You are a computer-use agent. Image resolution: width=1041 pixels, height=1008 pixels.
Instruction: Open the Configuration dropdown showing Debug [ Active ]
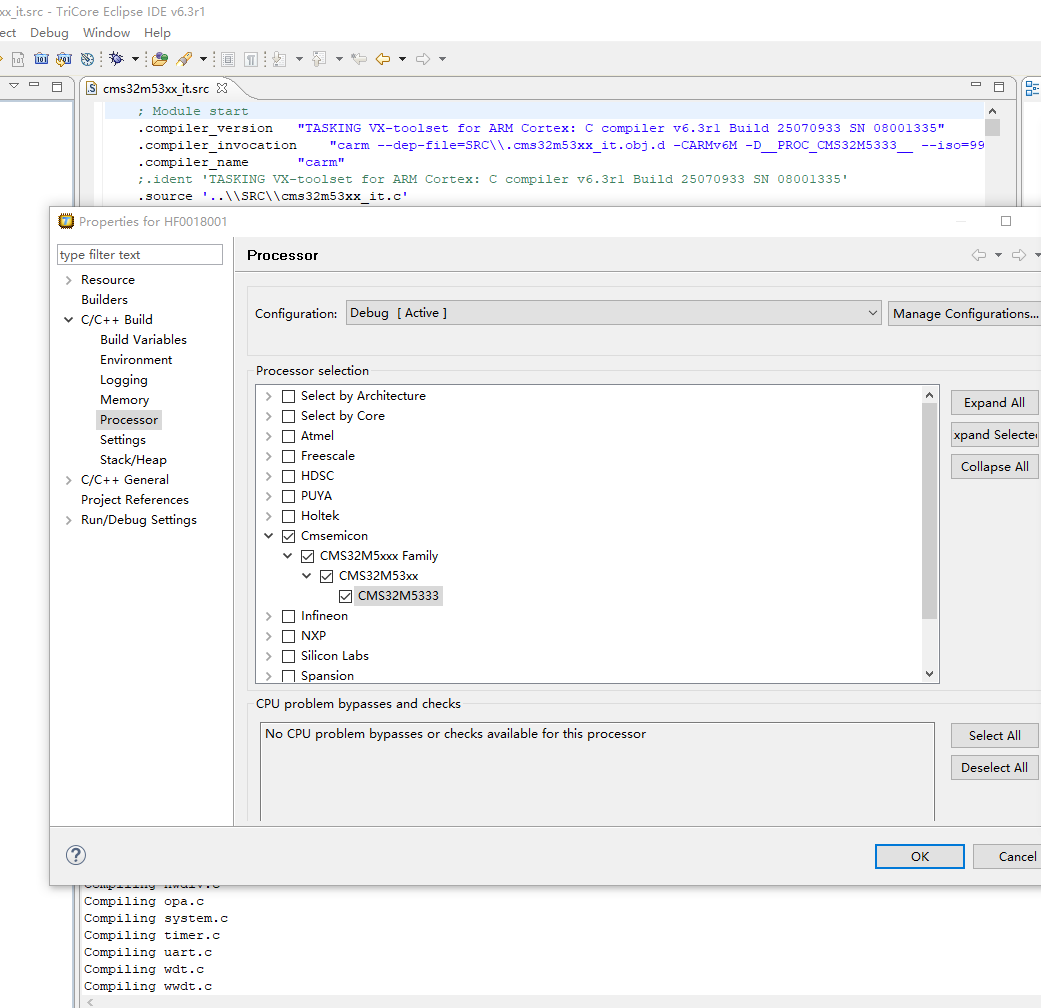[x=613, y=313]
